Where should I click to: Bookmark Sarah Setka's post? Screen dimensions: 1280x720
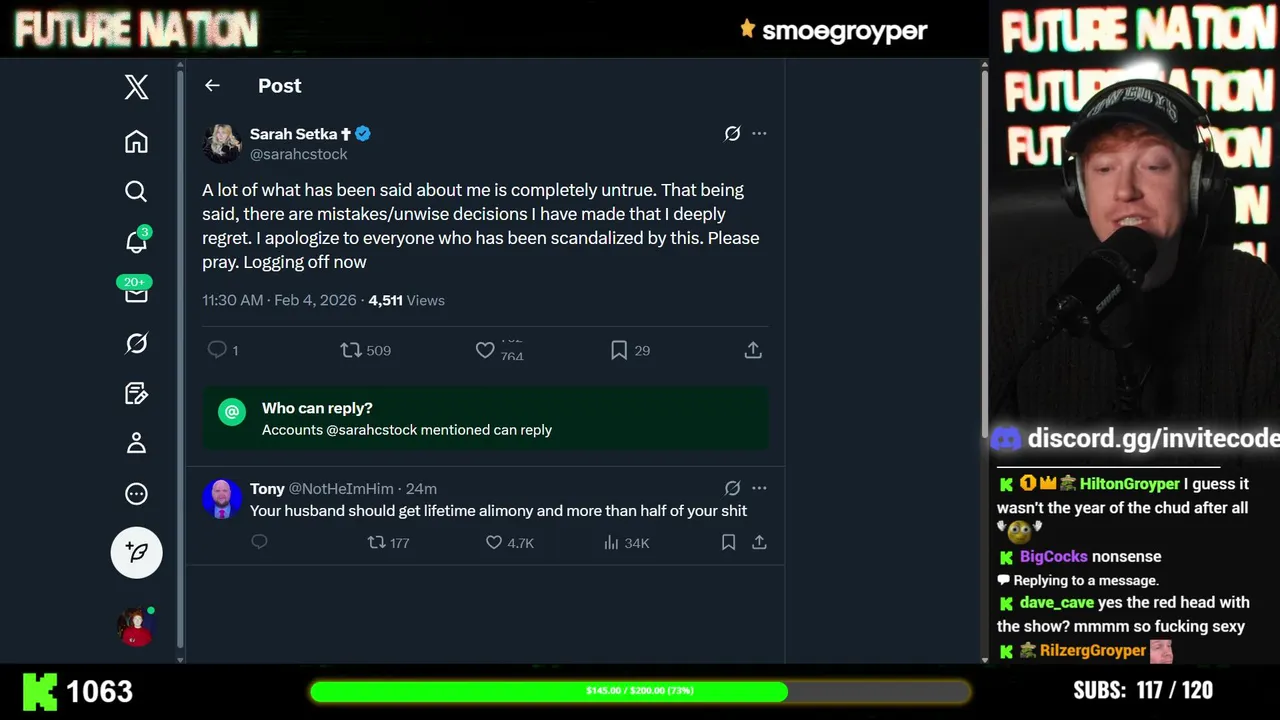[x=619, y=350]
